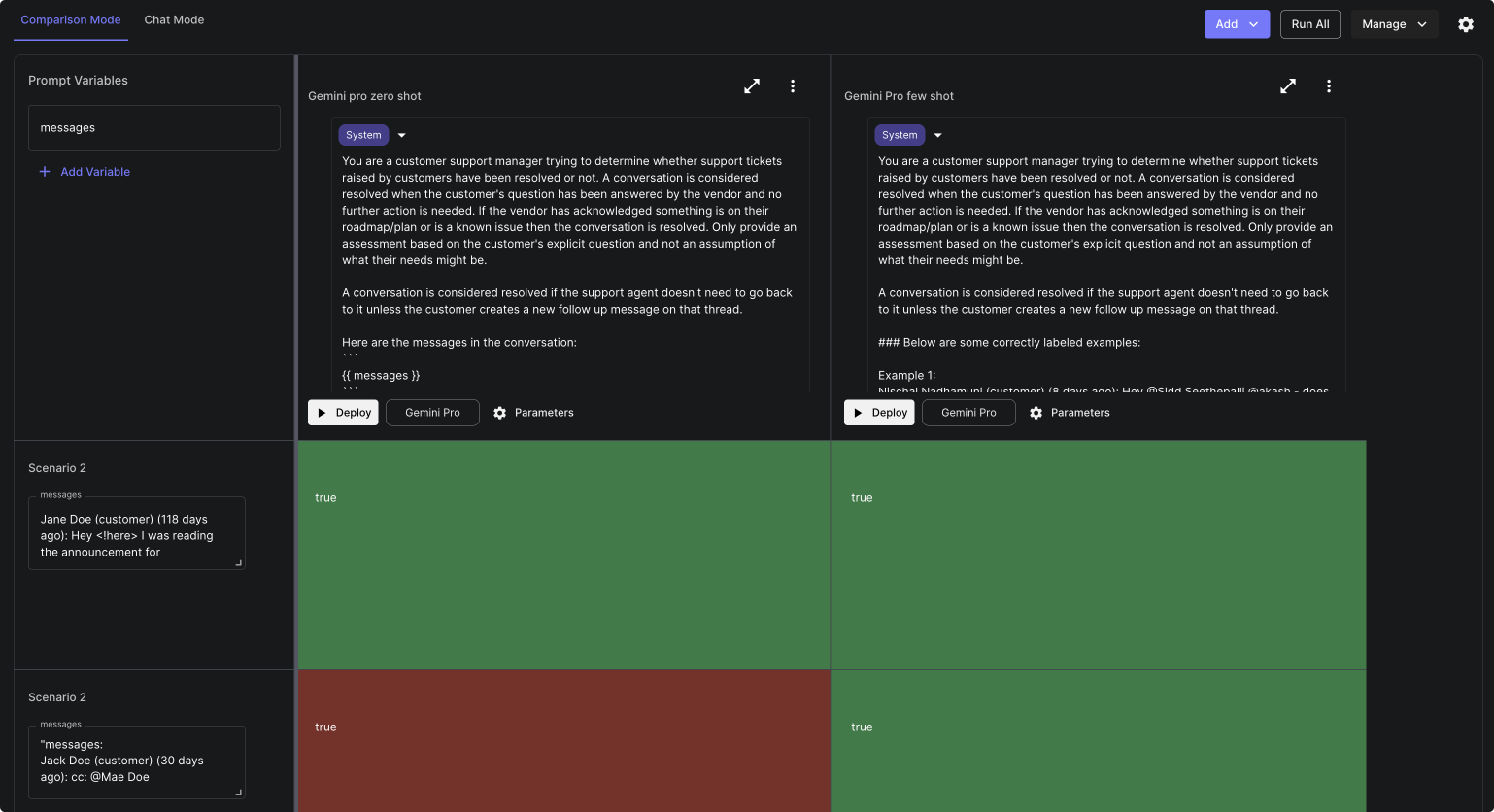This screenshot has width=1494, height=812.
Task: Open the settings gear at top right
Action: coord(1466,24)
